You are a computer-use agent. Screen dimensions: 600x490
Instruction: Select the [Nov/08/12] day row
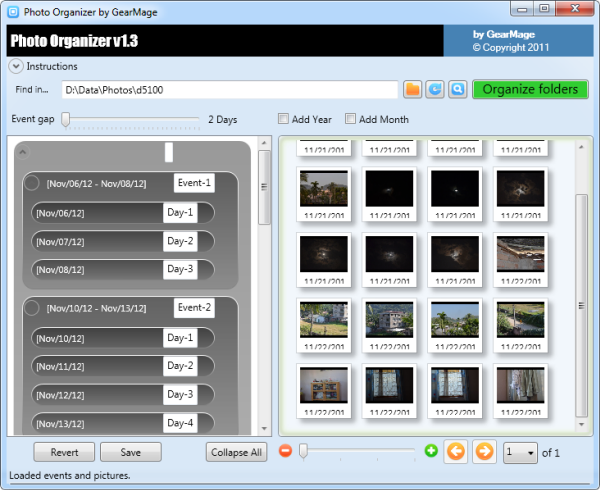(122, 270)
